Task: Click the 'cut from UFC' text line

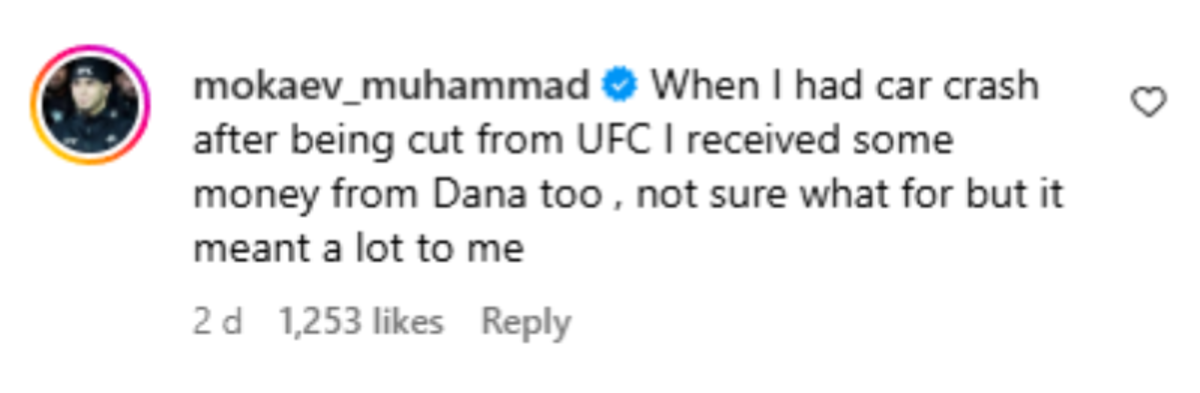Action: tap(571, 141)
